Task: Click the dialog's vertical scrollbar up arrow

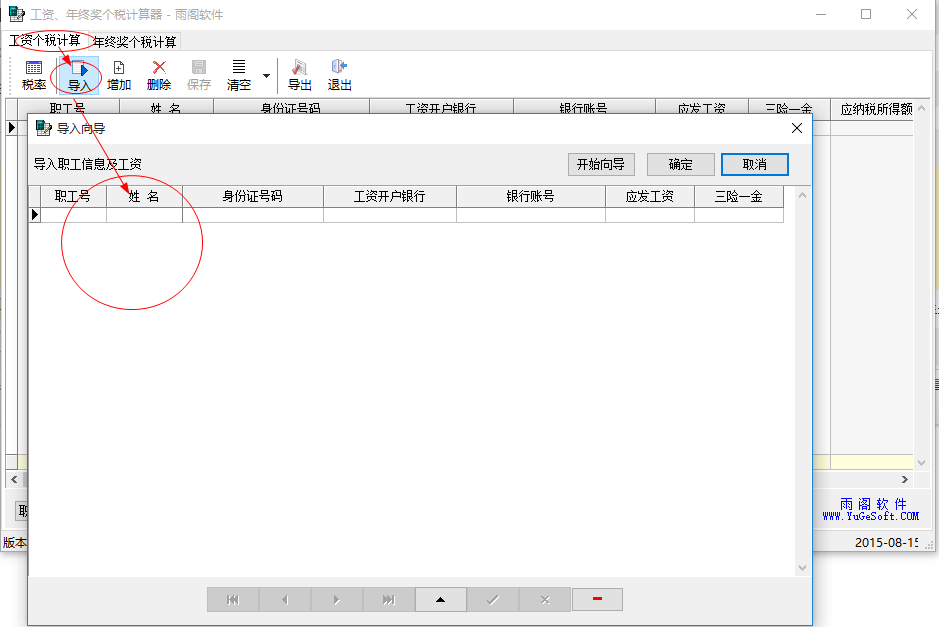Action: tap(802, 197)
